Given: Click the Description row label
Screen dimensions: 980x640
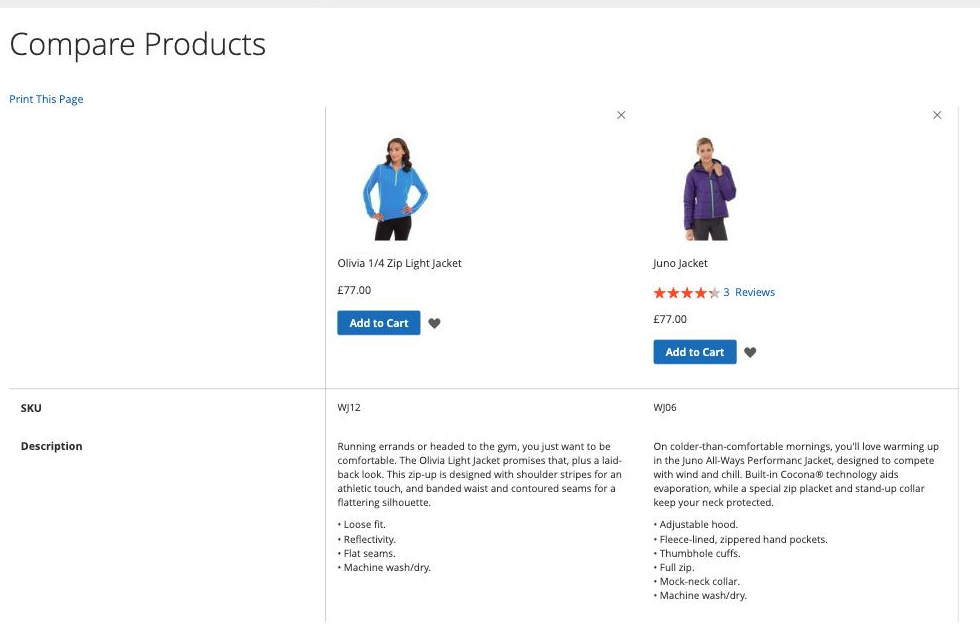Looking at the screenshot, I should point(51,446).
